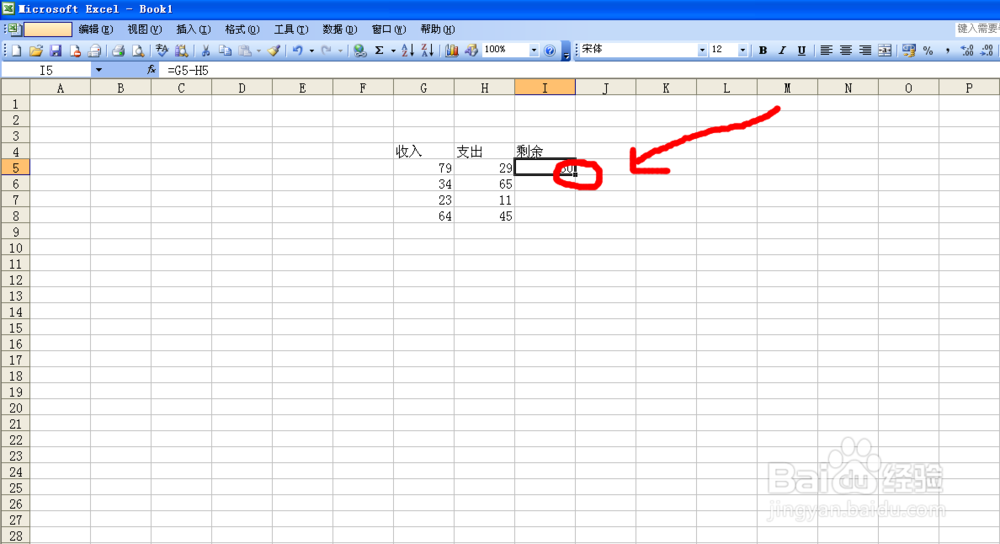The image size is (1000, 544).
Task: Click the help question search box
Action: pyautogui.click(x=977, y=29)
